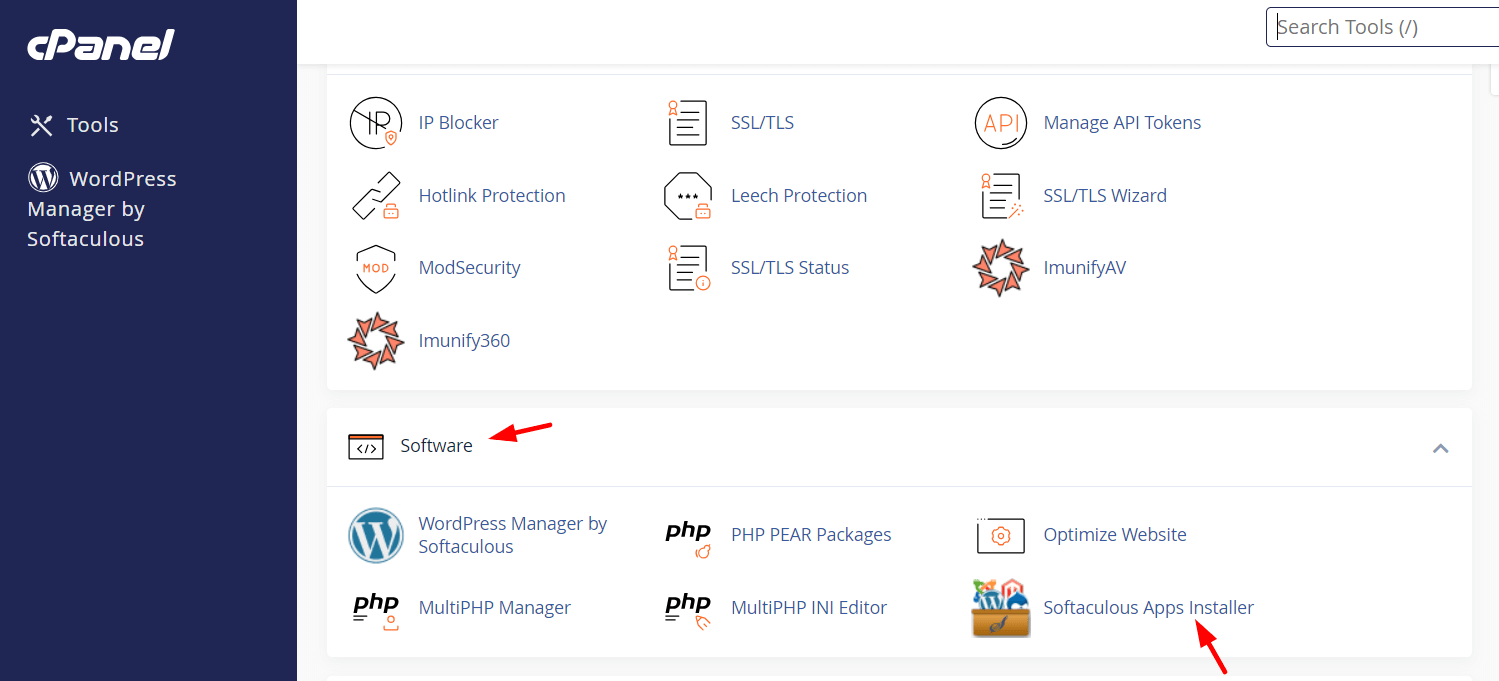Click the WordPress logo in the sidebar
The width and height of the screenshot is (1499, 681).
43,178
